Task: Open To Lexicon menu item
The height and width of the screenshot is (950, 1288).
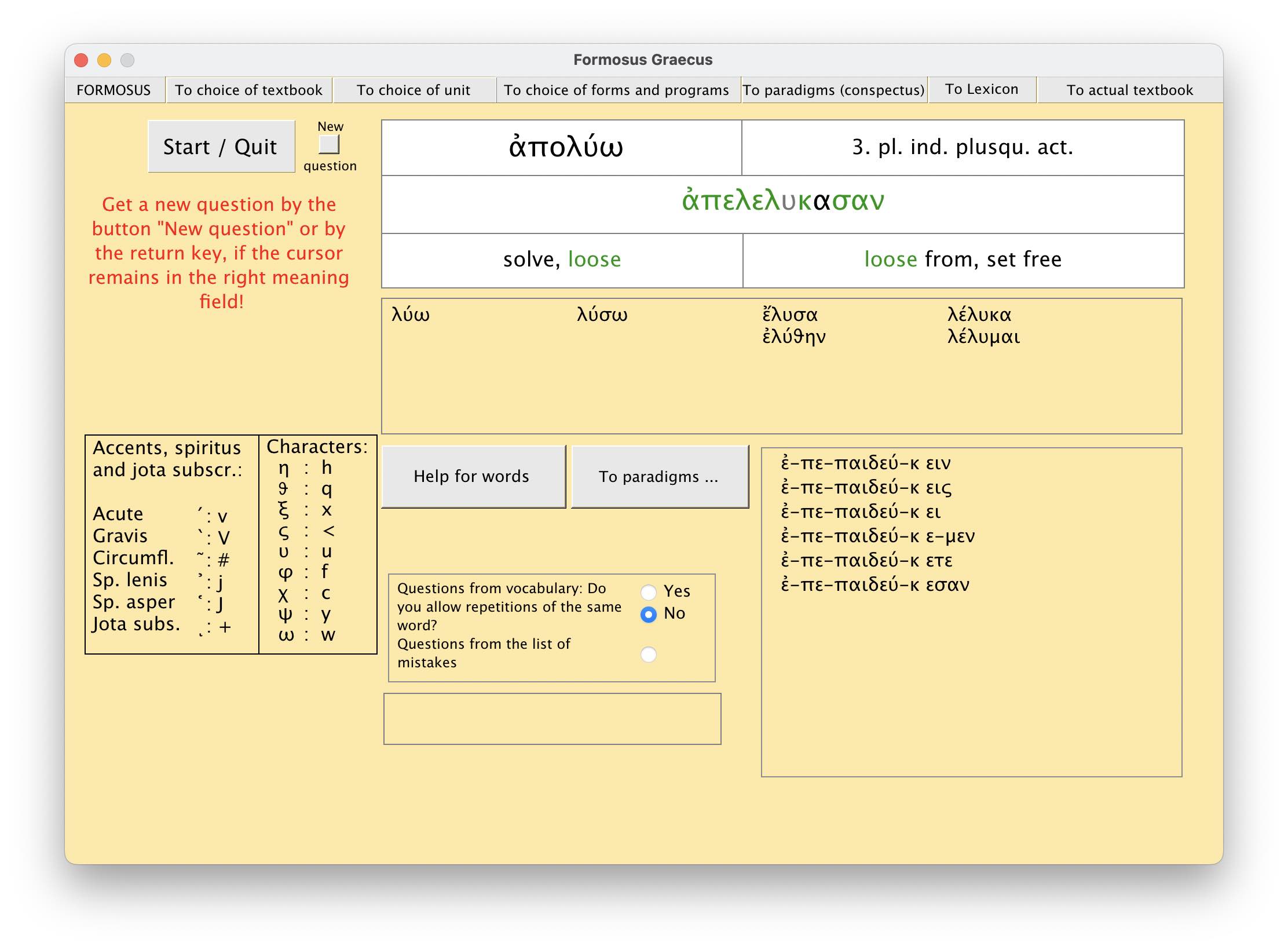Action: [x=982, y=89]
